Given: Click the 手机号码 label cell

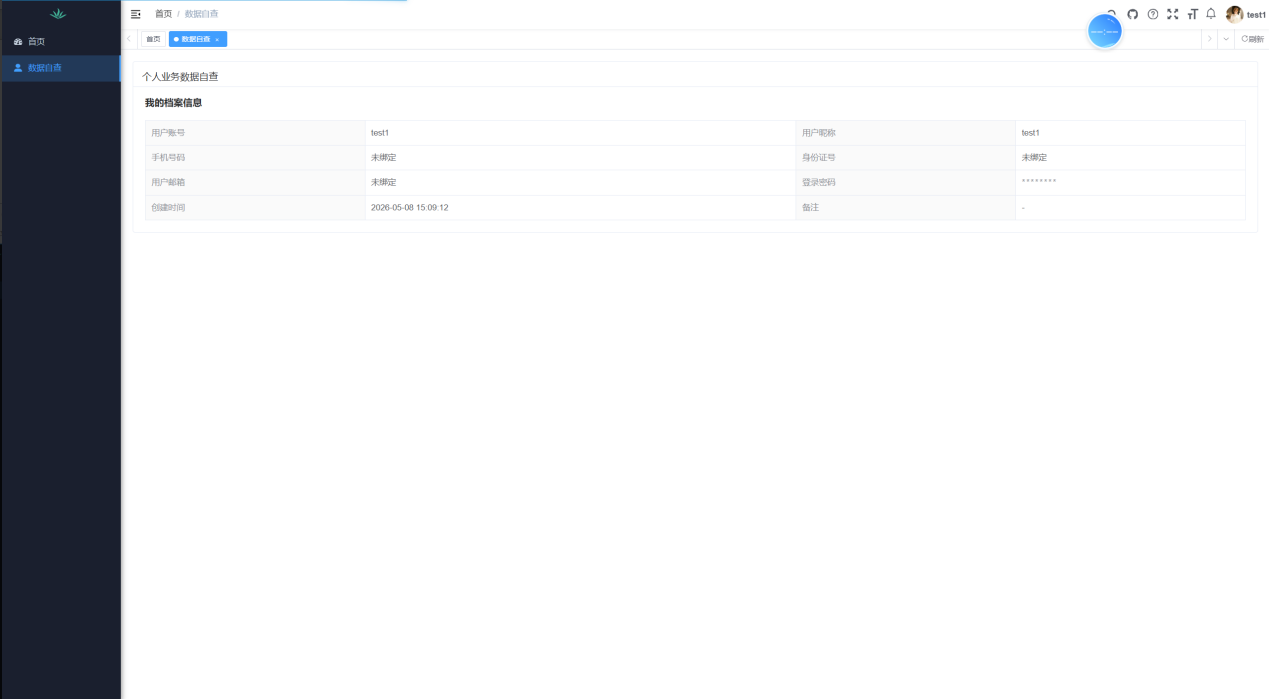Looking at the screenshot, I should pos(255,158).
